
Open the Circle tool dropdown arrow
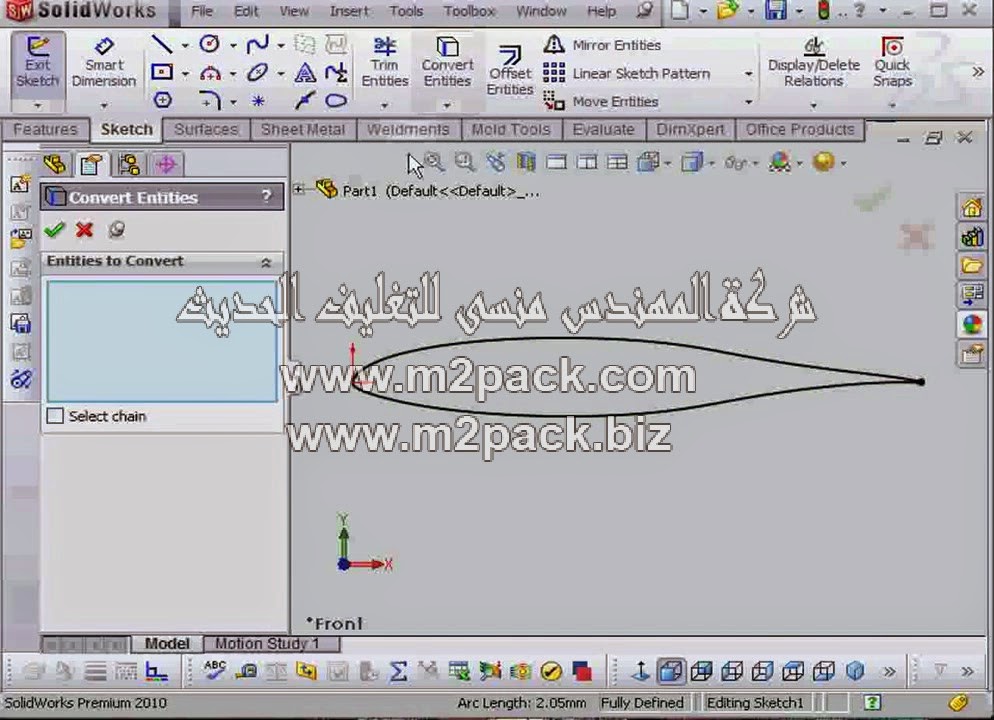point(233,46)
